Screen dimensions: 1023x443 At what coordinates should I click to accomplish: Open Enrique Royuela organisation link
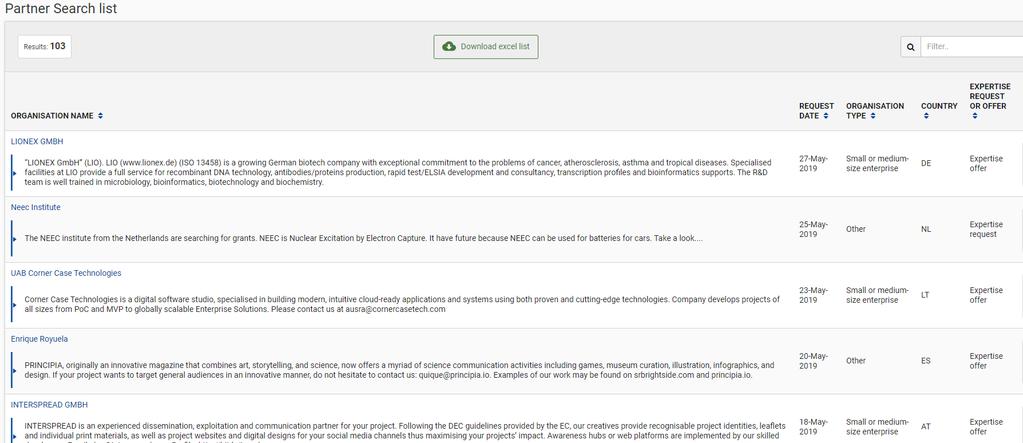[39, 339]
